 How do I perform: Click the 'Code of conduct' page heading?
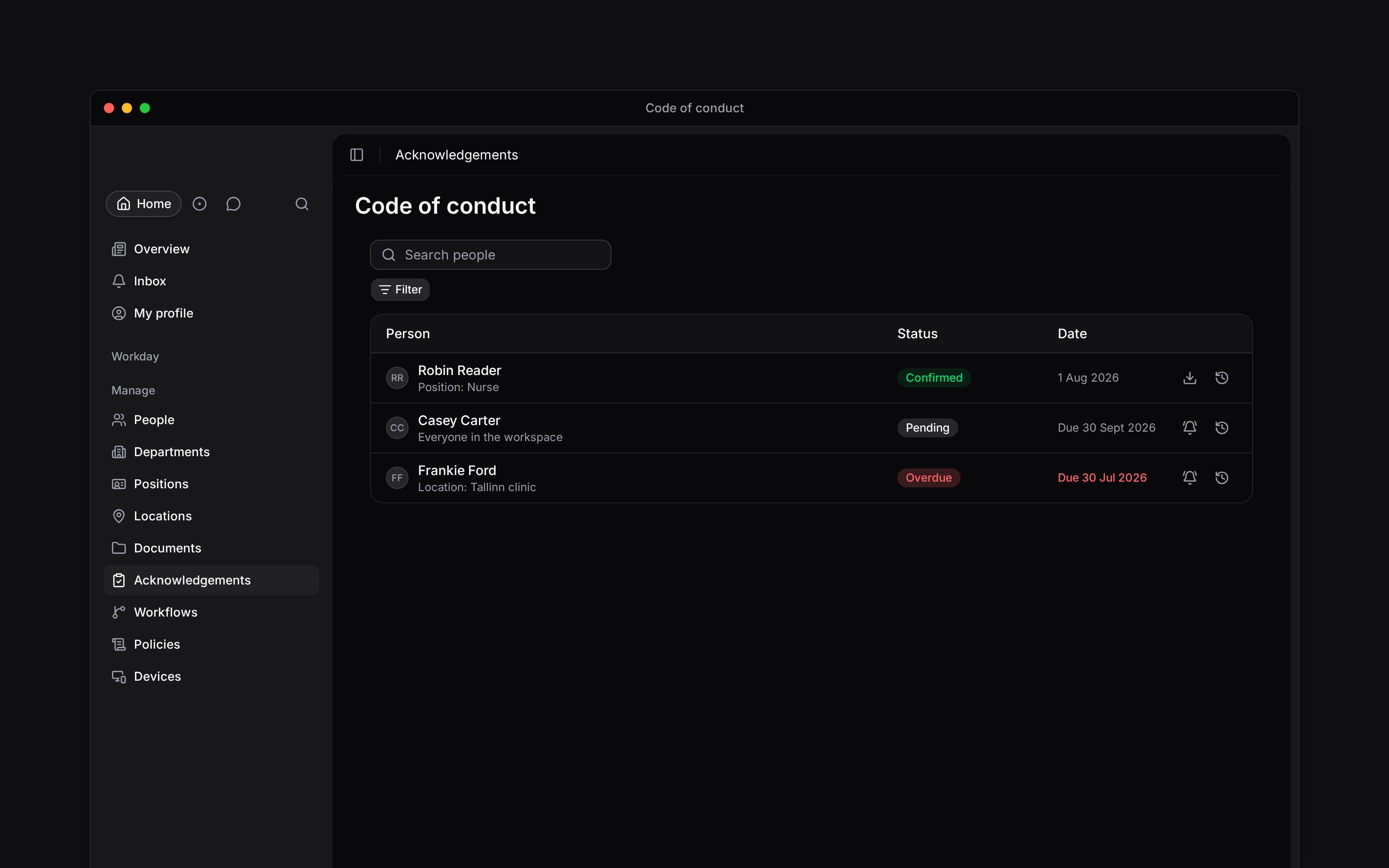[445, 206]
